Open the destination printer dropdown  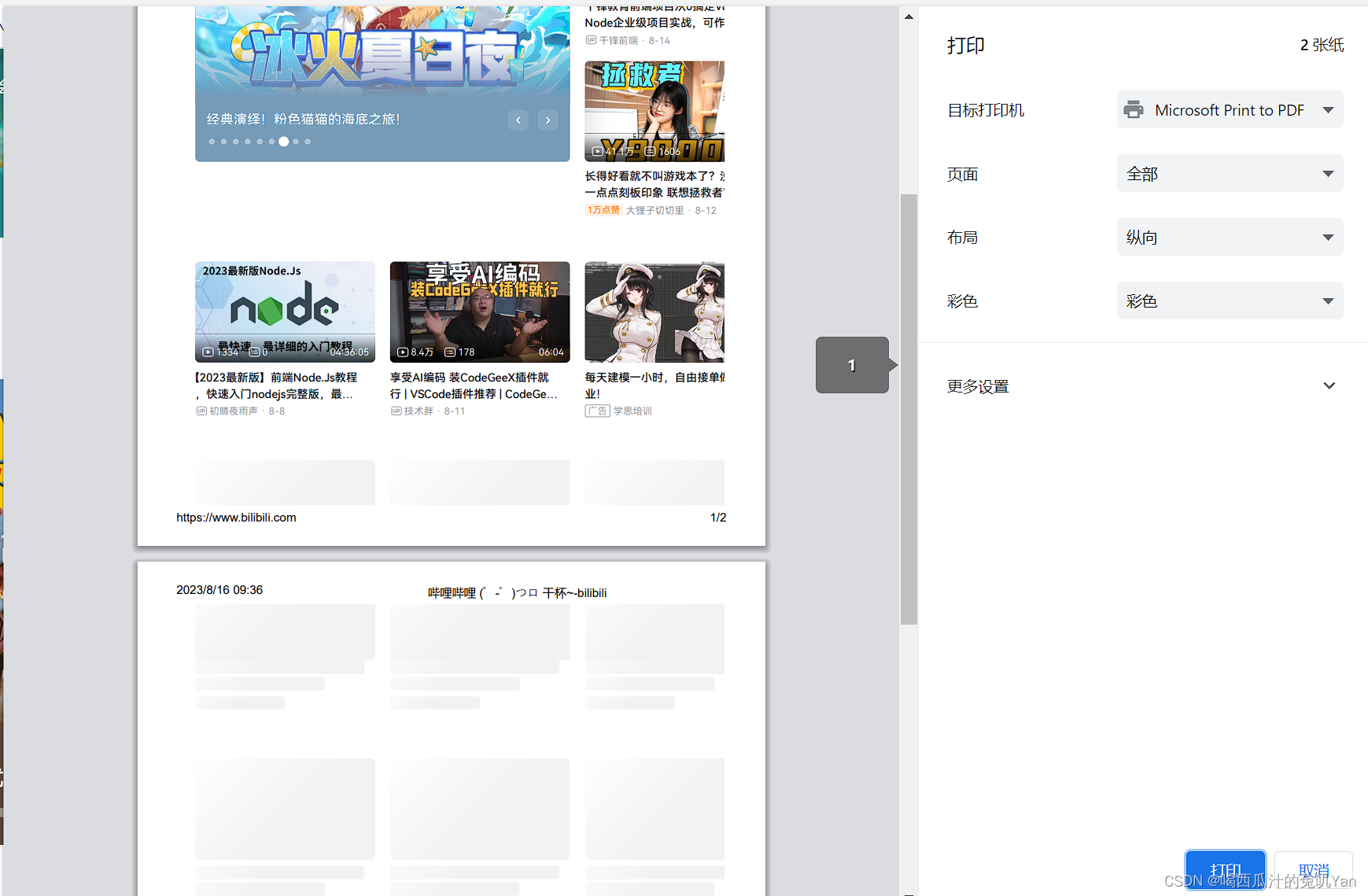[x=1230, y=110]
